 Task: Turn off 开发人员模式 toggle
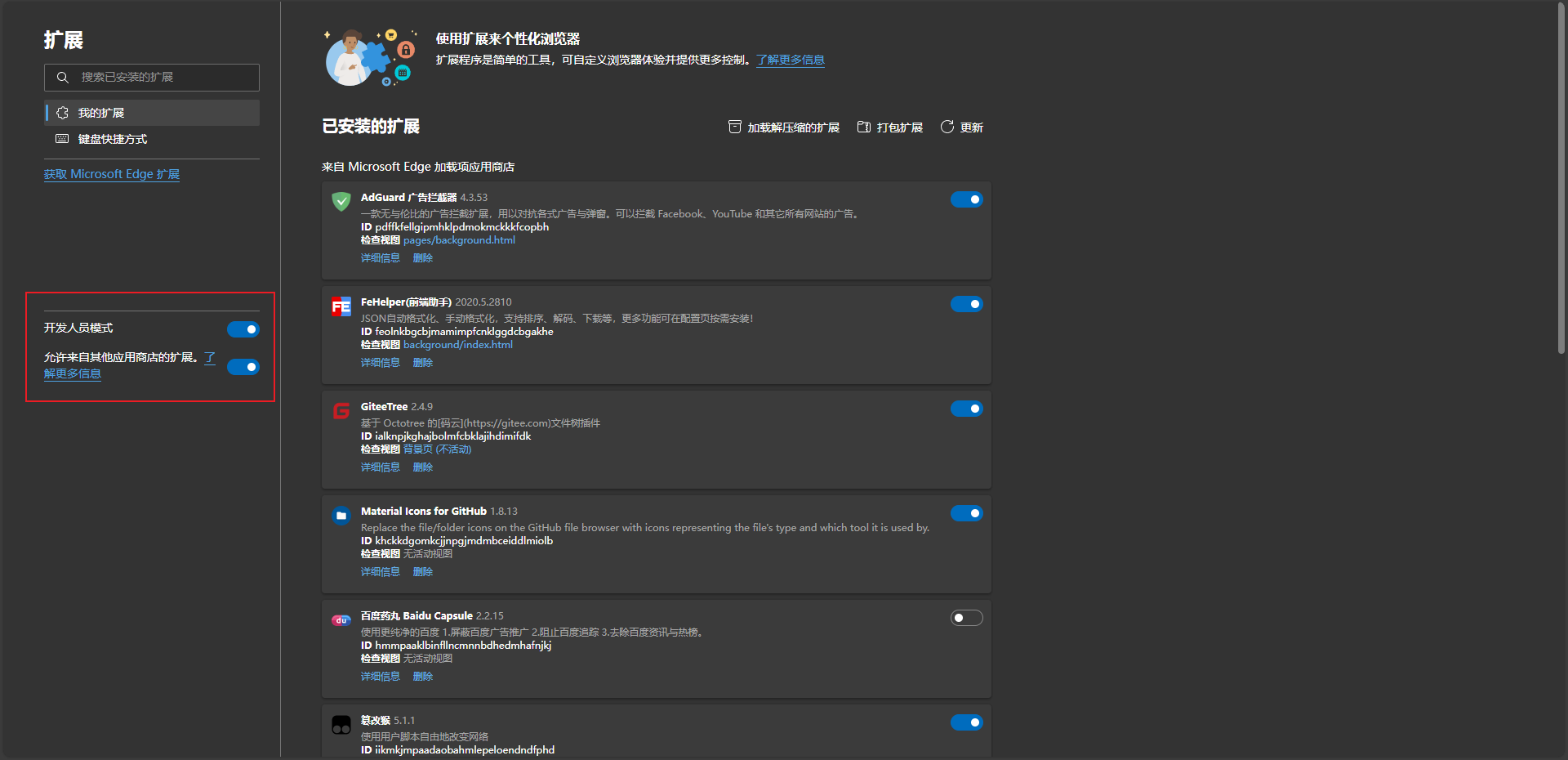243,329
